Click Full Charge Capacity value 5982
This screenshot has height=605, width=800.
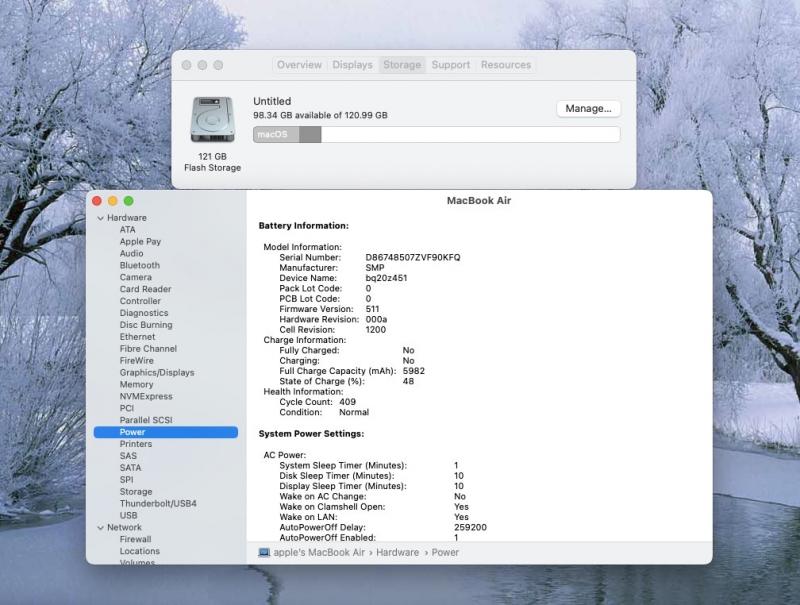pyautogui.click(x=414, y=371)
